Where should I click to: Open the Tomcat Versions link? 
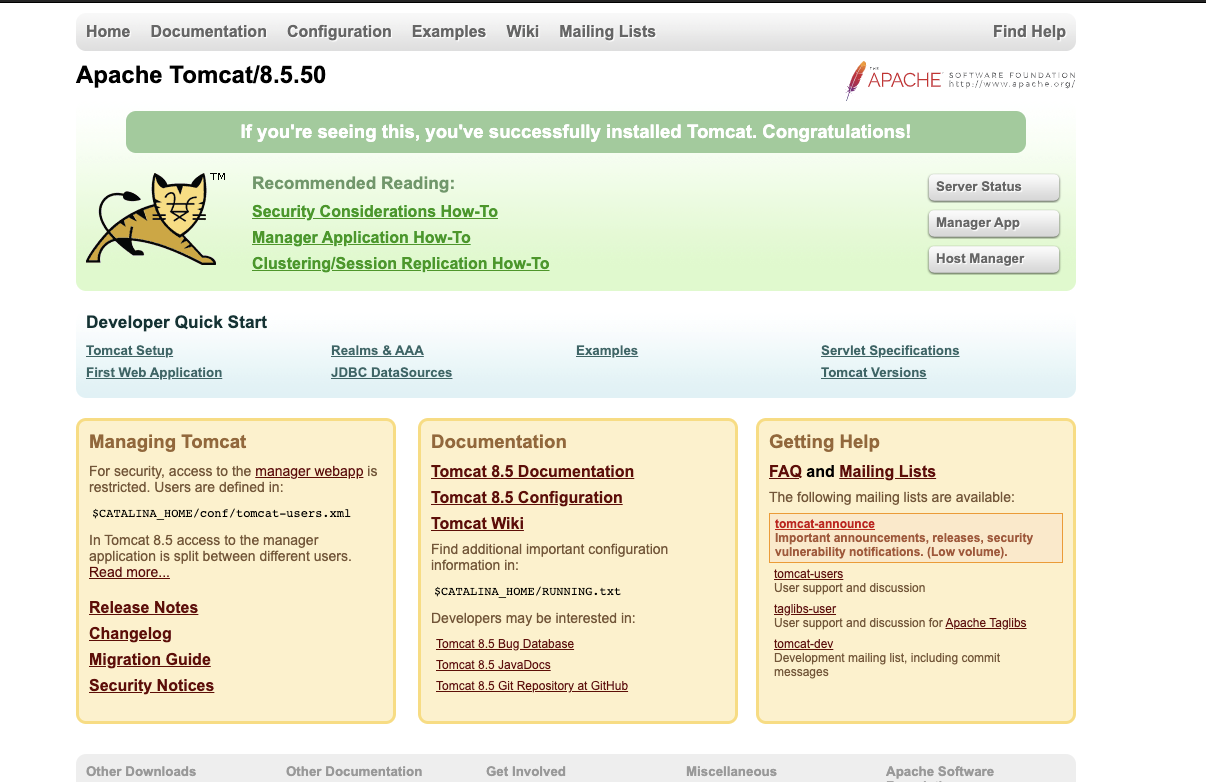tap(873, 372)
